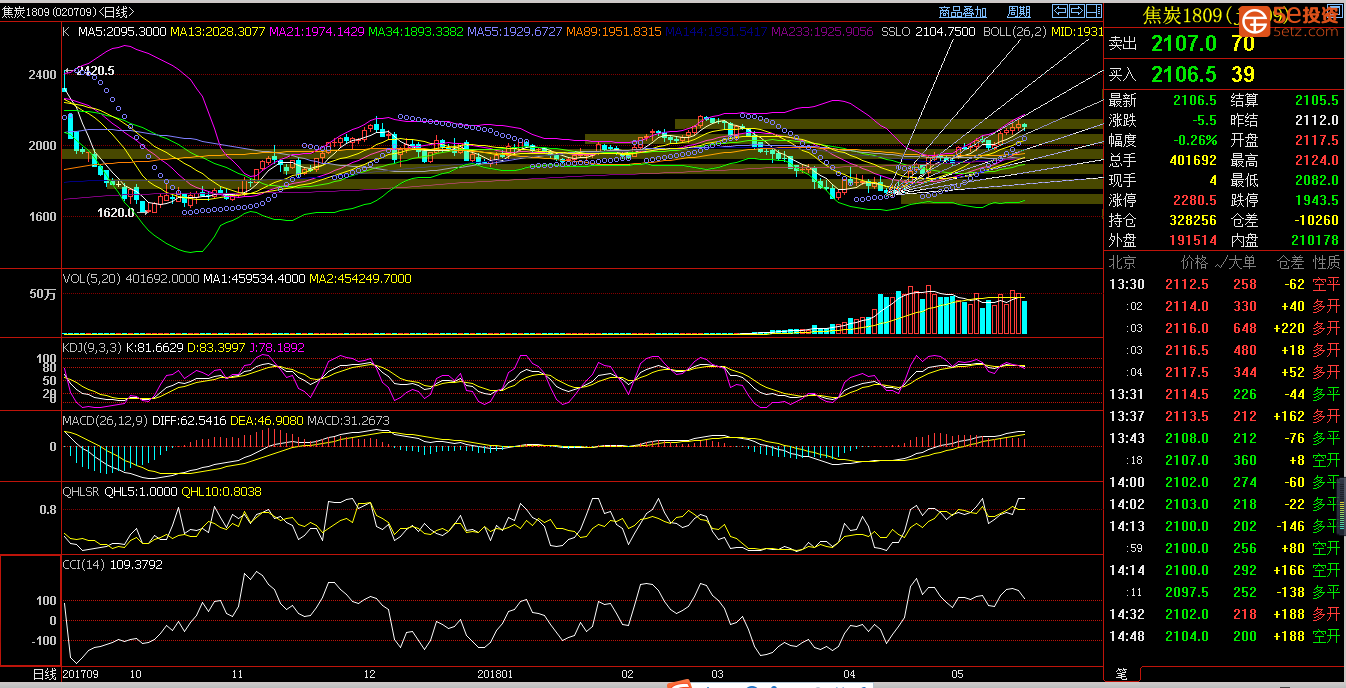Click the 1620.0 low price marker
The height and width of the screenshot is (688, 1346).
[116, 213]
